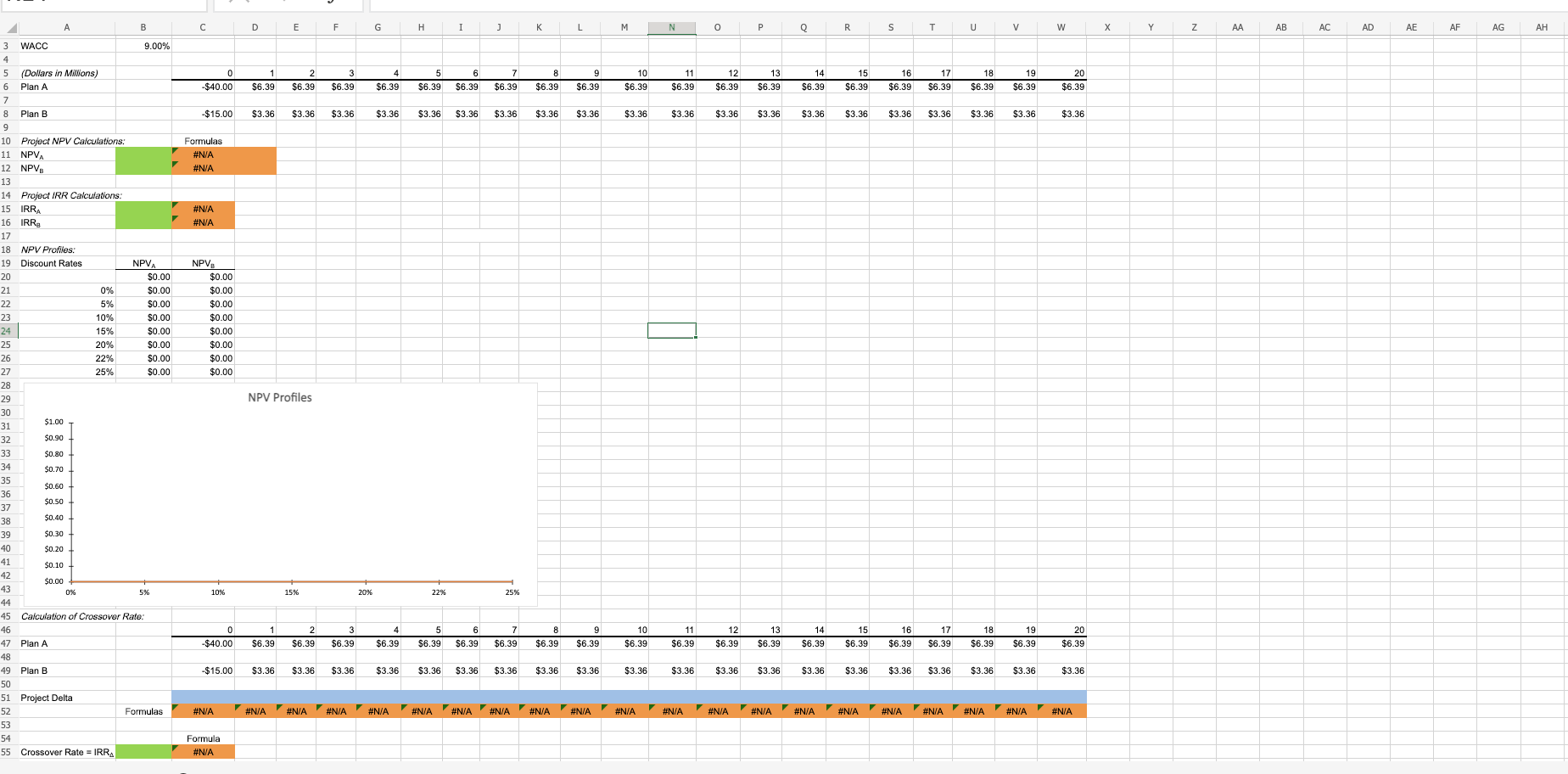
Task: Click the Discount Rates label
Action: (x=51, y=263)
